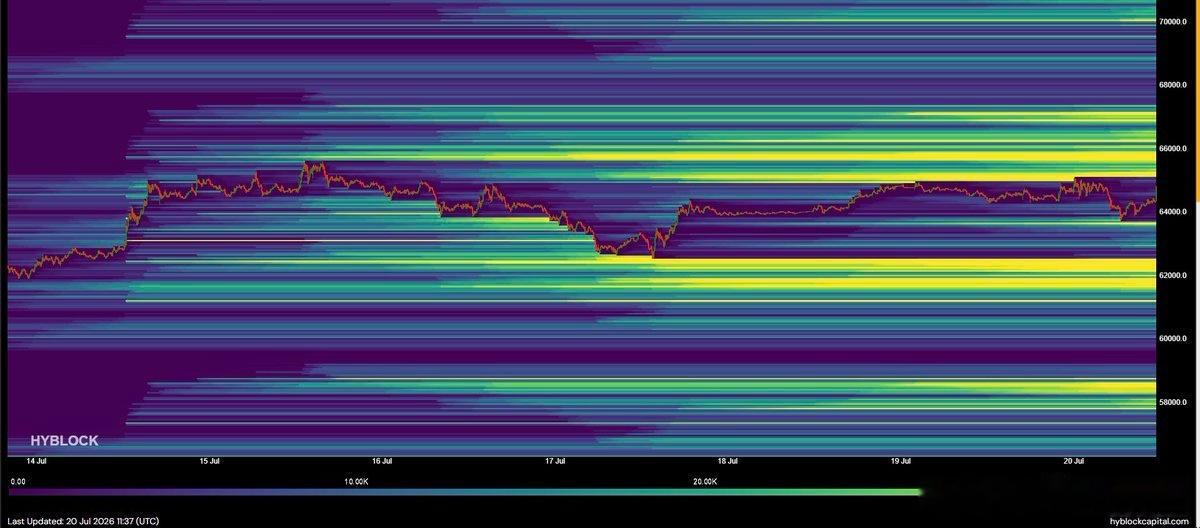Click the 20 Jul date axis label

coord(1074,461)
